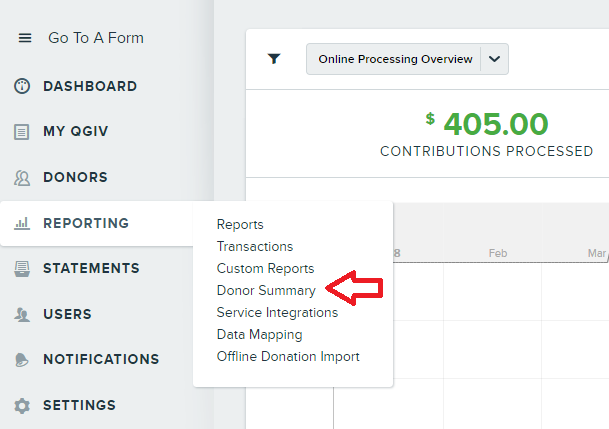Screen dimensions: 609x429
Task: Open the USERS section
Action: pyautogui.click(x=67, y=314)
